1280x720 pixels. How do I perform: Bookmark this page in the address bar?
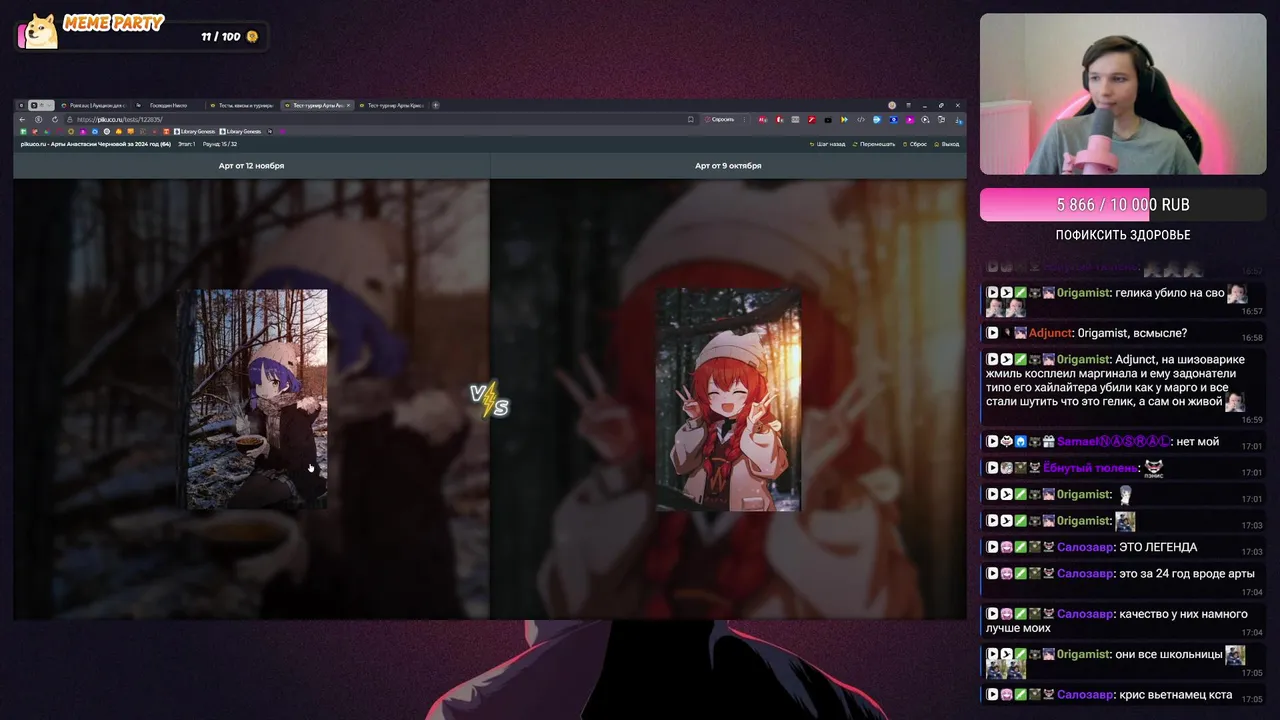[691, 119]
